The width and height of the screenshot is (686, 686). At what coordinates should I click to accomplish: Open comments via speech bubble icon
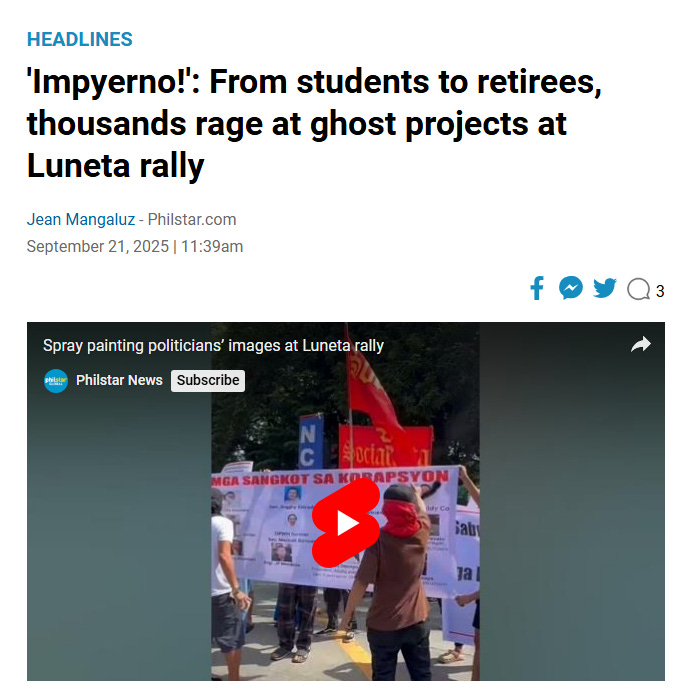click(638, 289)
